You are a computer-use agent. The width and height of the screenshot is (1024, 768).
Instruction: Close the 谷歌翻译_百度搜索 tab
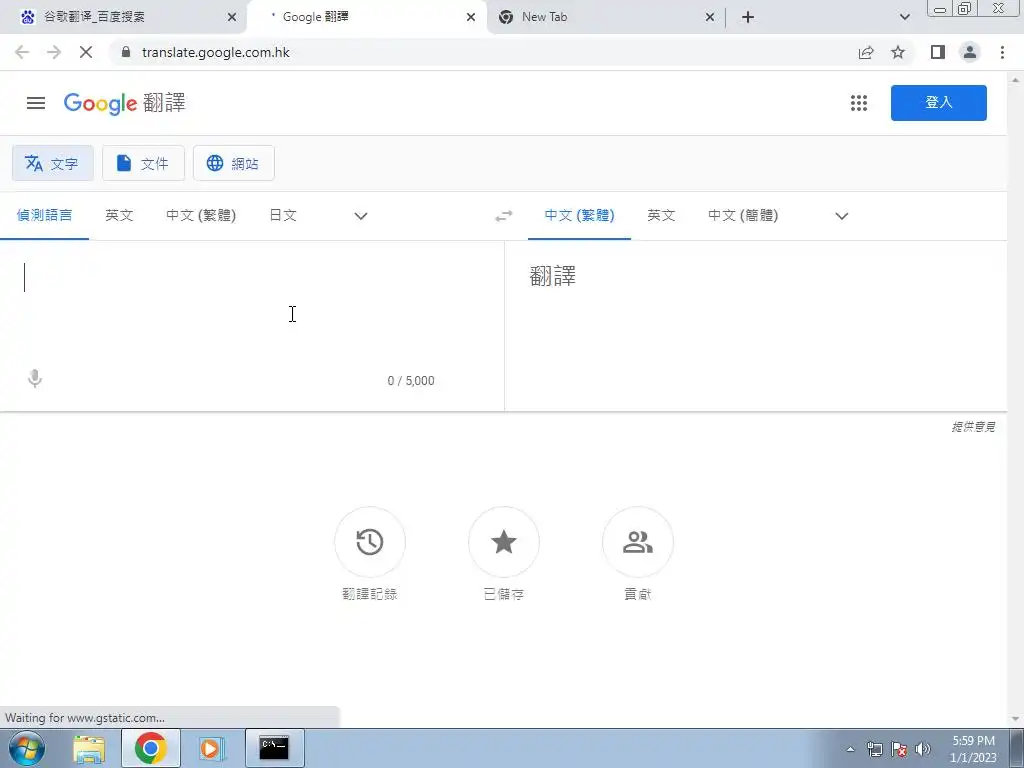(232, 17)
